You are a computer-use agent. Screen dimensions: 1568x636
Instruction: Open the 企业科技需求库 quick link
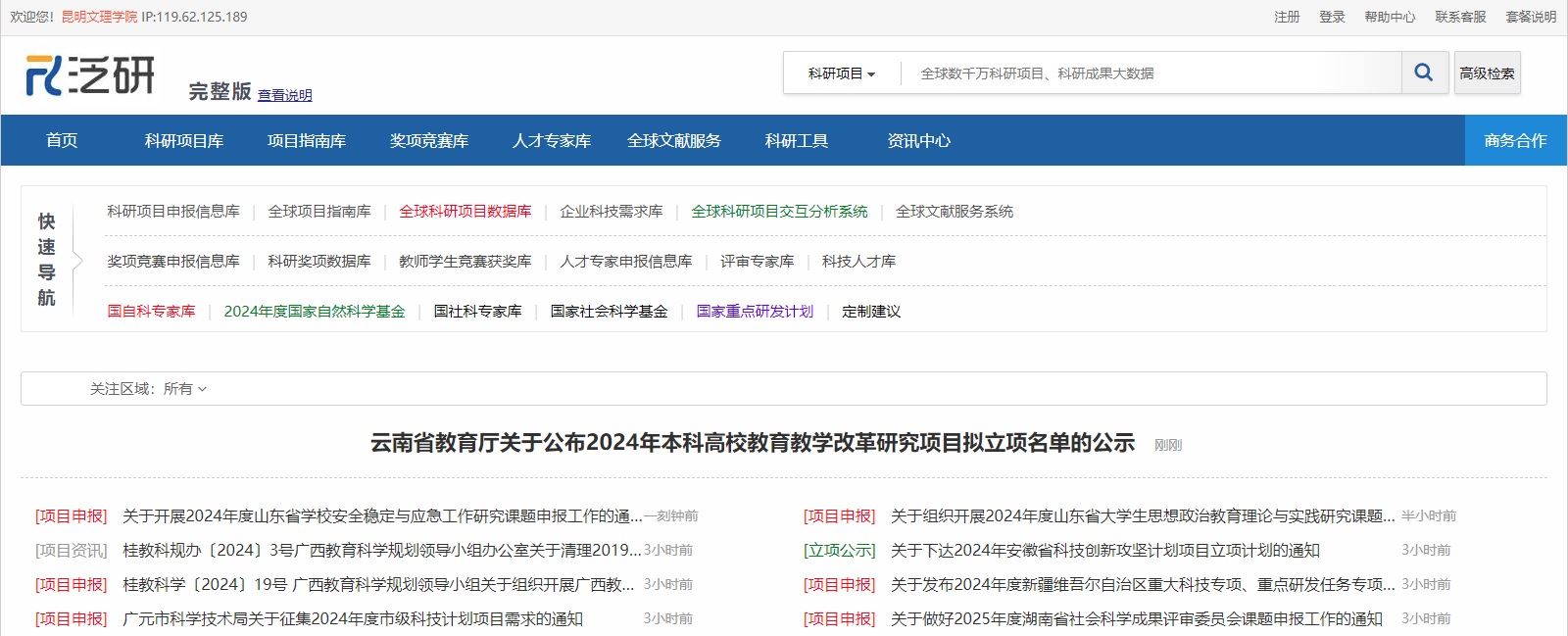[612, 211]
